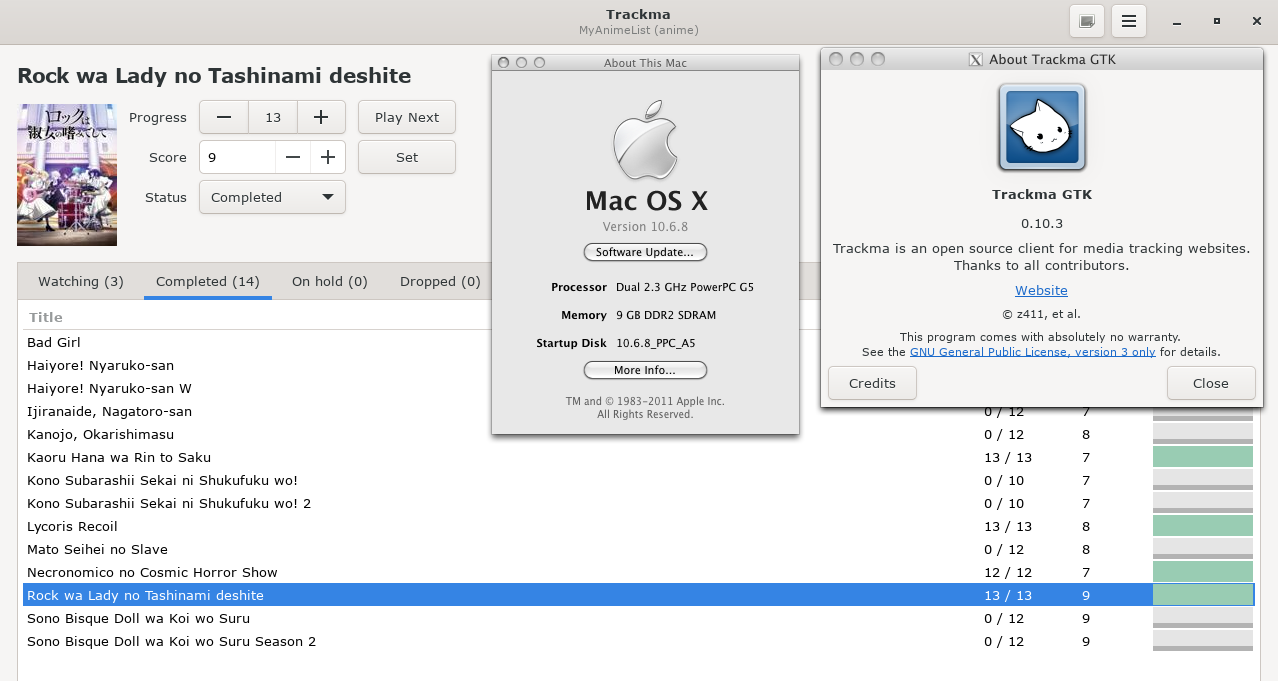Select Necronomico no Cosmic Horror Show
Viewport: 1278px width, 681px height.
[x=638, y=572]
